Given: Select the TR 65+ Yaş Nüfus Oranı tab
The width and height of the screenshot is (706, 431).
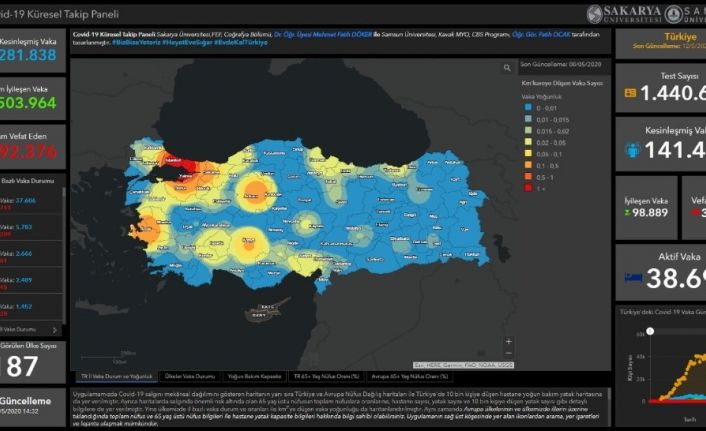Looking at the screenshot, I should [x=325, y=376].
